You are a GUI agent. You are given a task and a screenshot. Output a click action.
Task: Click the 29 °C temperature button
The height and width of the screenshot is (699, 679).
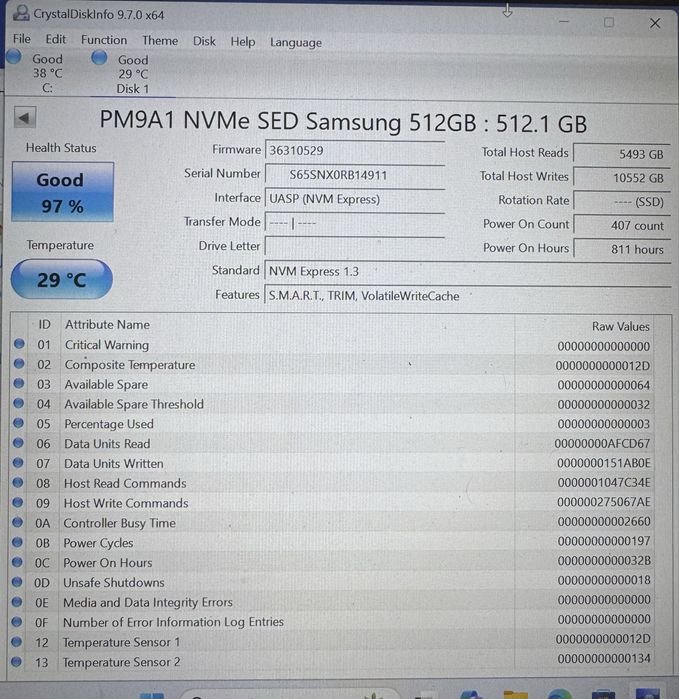coord(62,280)
